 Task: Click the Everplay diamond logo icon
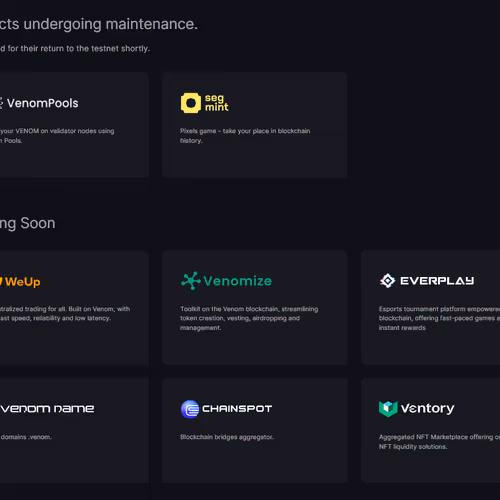[x=387, y=281]
